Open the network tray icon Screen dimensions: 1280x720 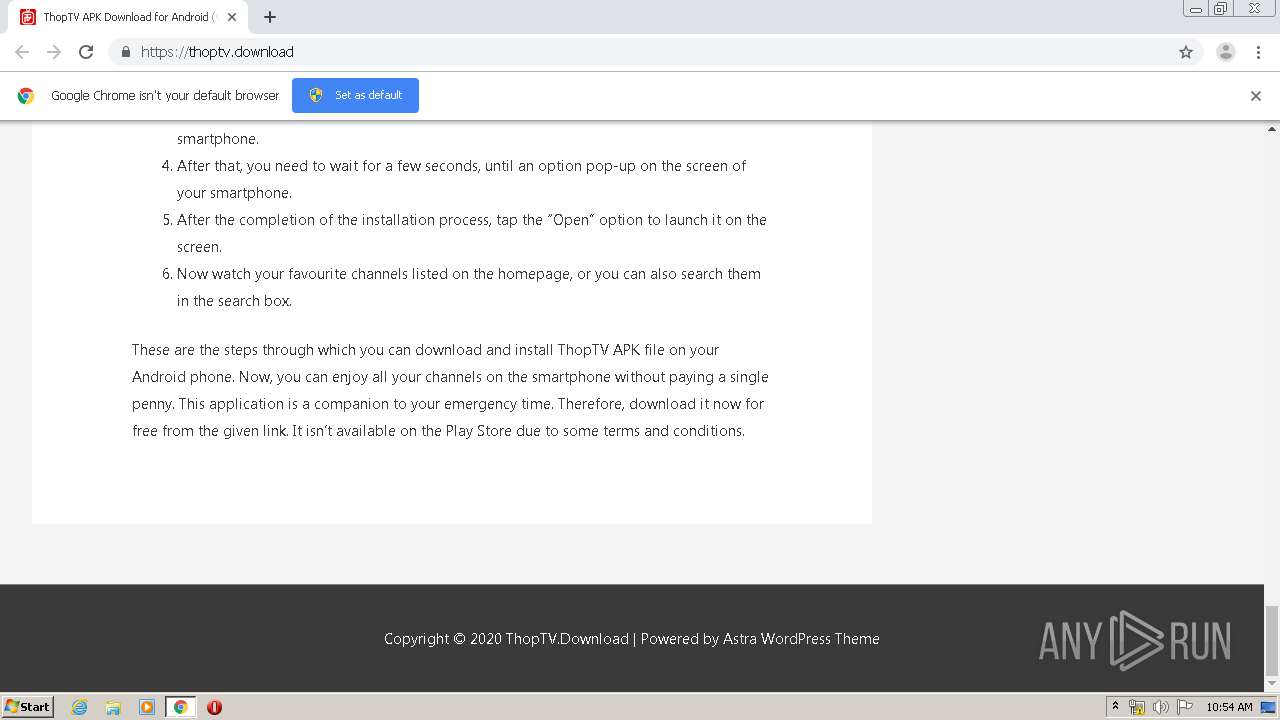1137,707
